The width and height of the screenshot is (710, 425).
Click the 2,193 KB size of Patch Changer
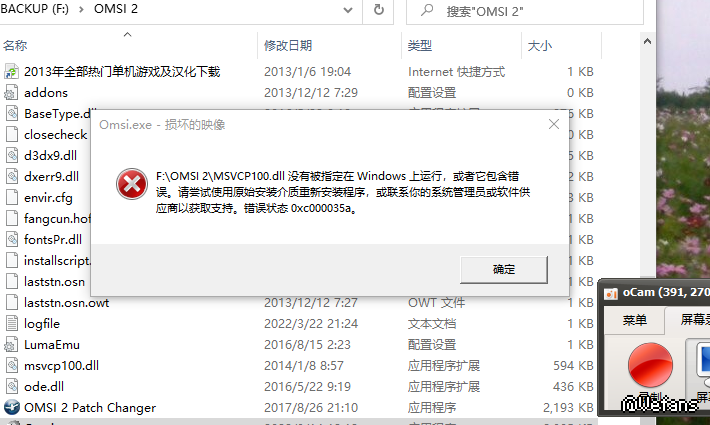tap(568, 407)
